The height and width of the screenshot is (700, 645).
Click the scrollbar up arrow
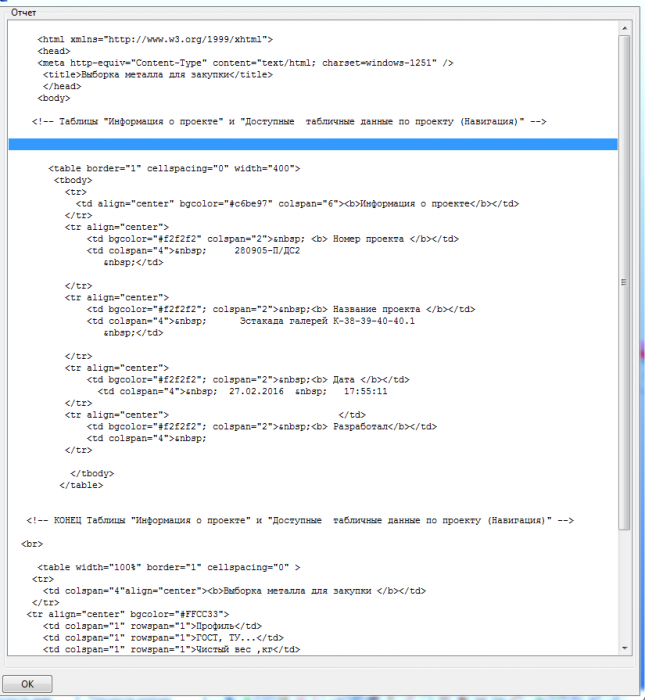point(624,29)
